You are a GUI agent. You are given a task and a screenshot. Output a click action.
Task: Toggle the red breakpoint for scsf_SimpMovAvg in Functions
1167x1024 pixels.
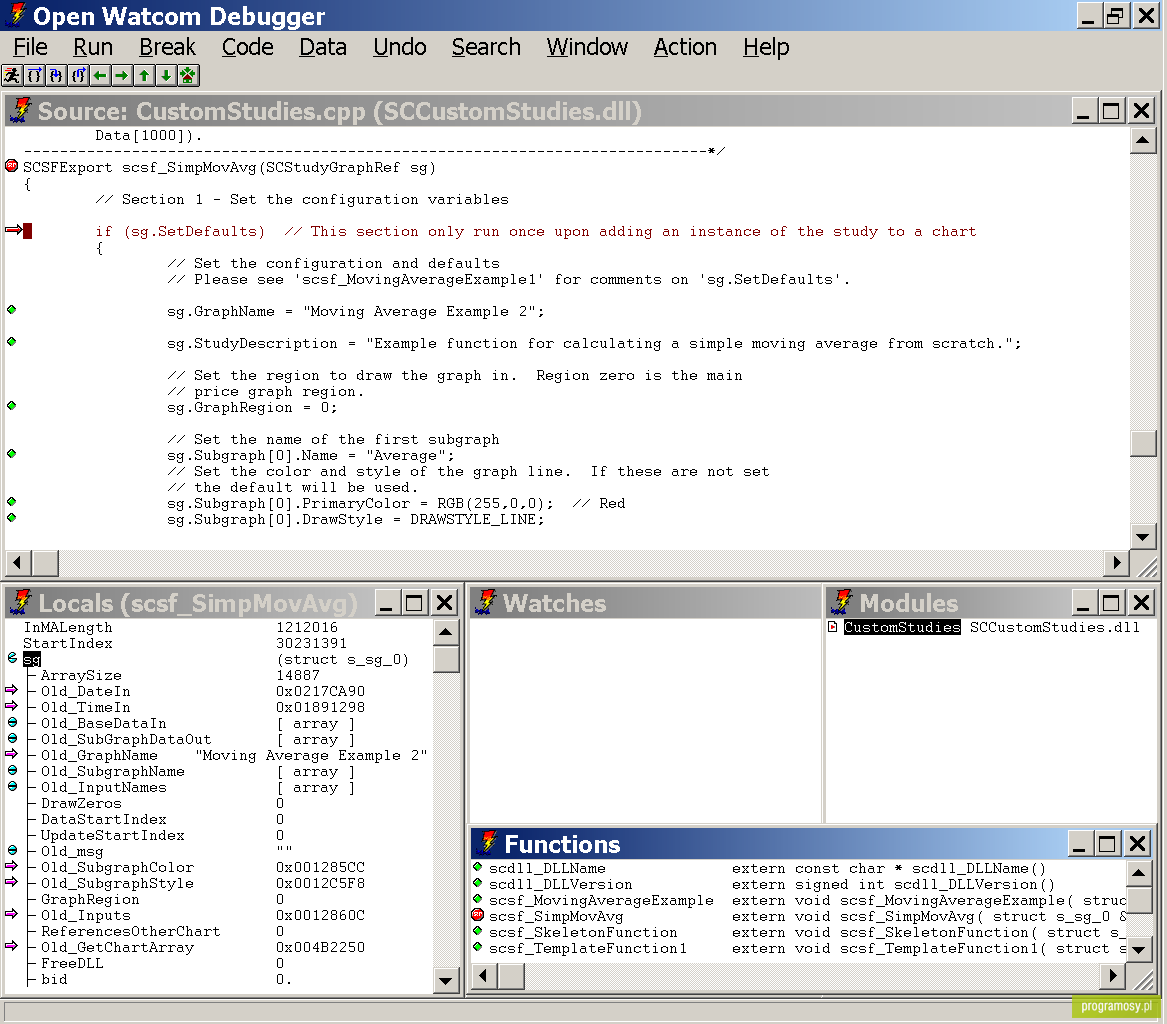click(477, 915)
